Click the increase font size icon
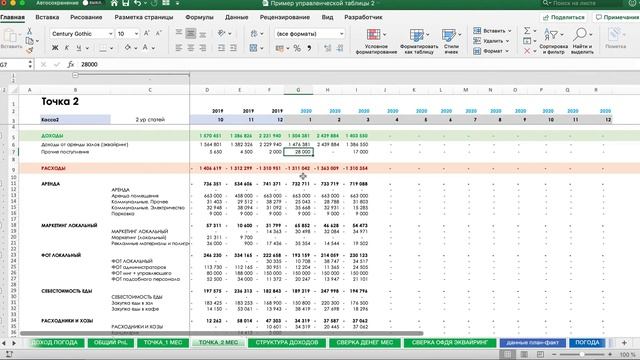 click(147, 33)
